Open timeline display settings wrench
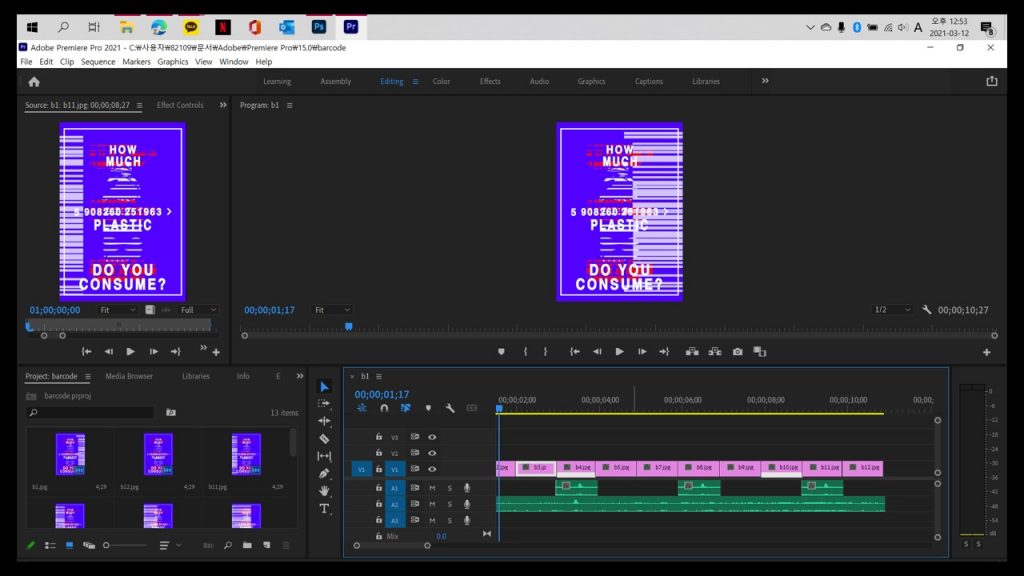This screenshot has height=576, width=1024. pos(450,408)
